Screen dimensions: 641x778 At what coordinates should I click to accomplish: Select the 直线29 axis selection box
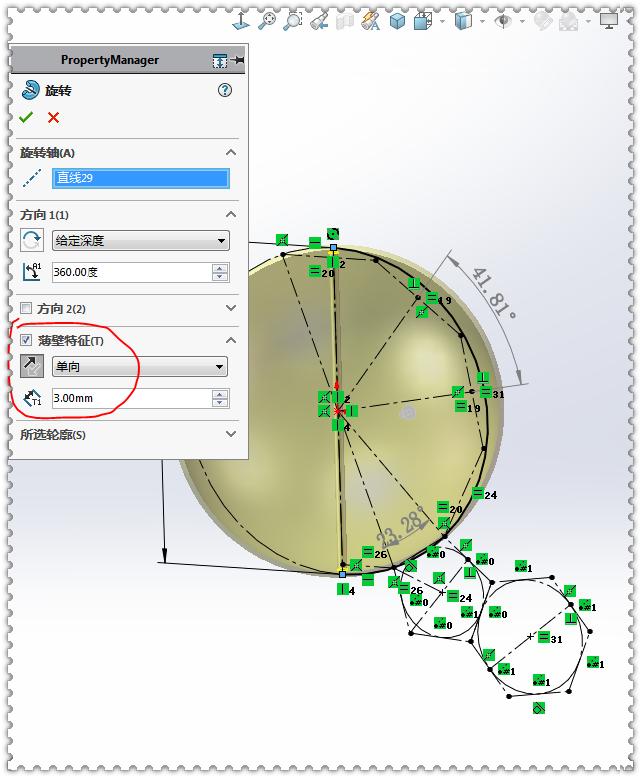pyautogui.click(x=141, y=178)
